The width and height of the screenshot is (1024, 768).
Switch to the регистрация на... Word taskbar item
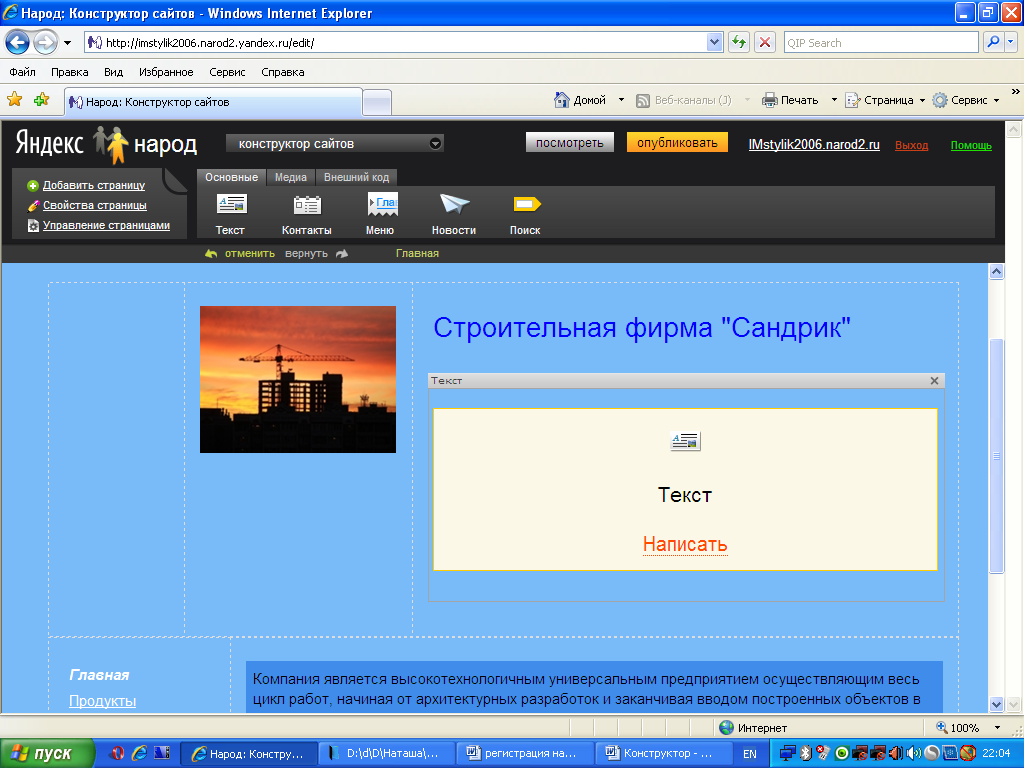(525, 753)
